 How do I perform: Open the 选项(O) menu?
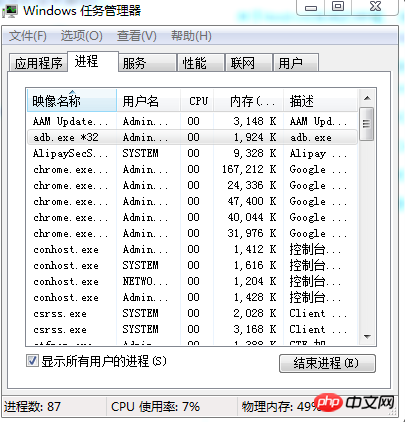82,36
